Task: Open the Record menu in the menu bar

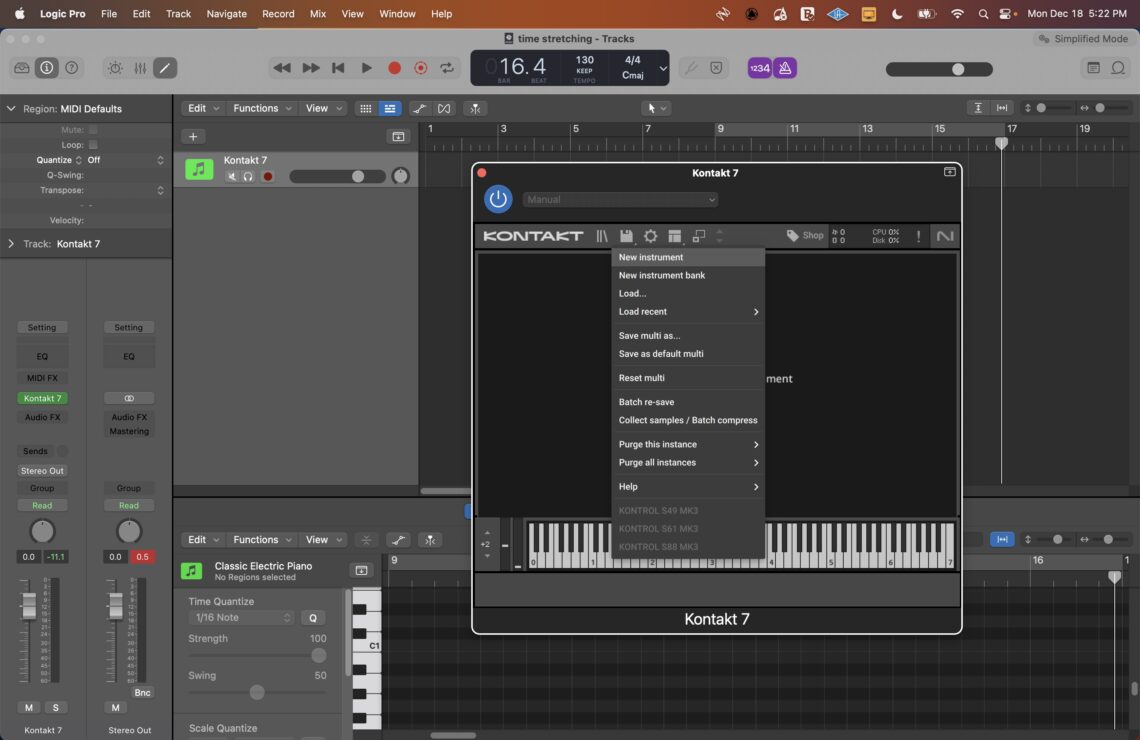Action: (278, 14)
